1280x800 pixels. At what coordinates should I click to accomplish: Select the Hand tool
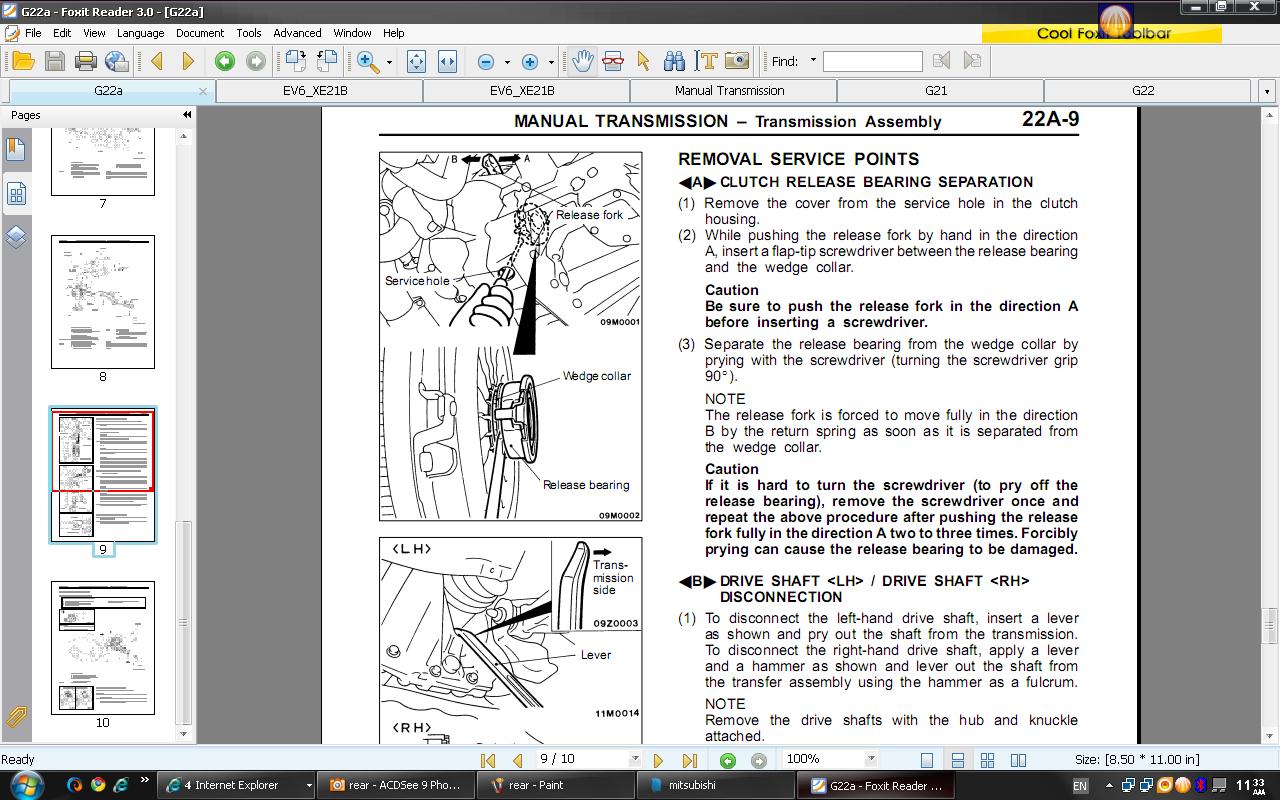[x=582, y=62]
